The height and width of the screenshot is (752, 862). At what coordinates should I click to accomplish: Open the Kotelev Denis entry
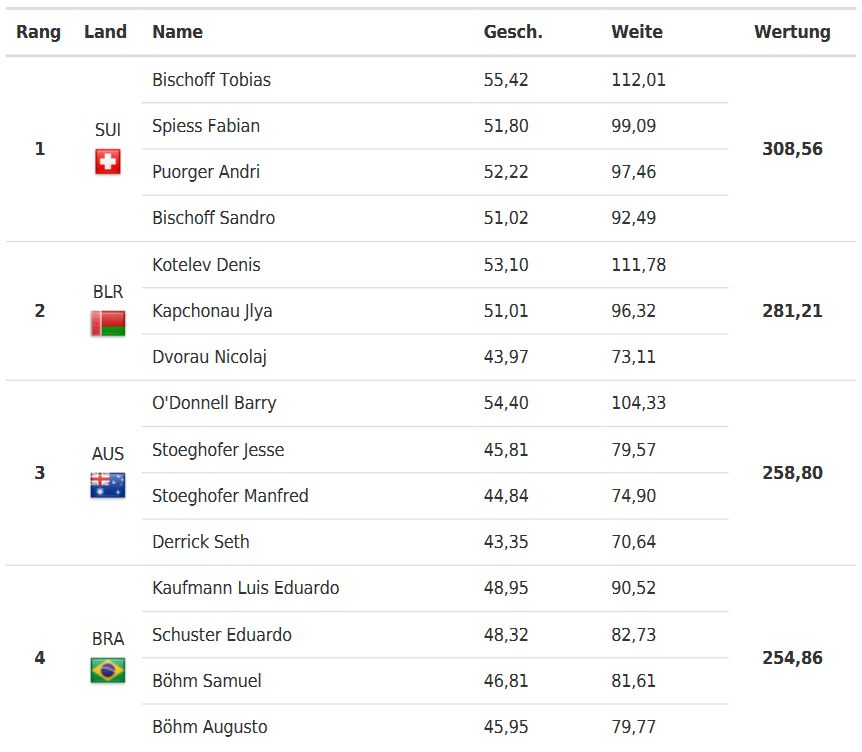tap(206, 264)
